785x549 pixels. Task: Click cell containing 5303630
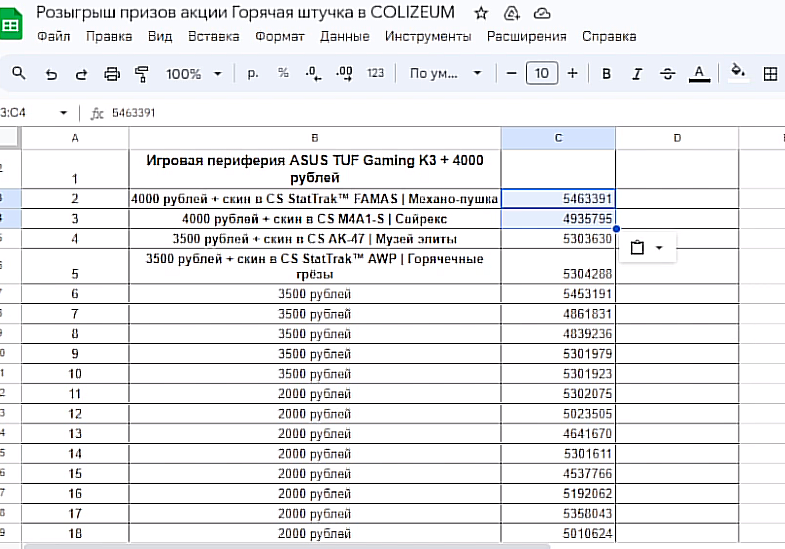(558, 239)
